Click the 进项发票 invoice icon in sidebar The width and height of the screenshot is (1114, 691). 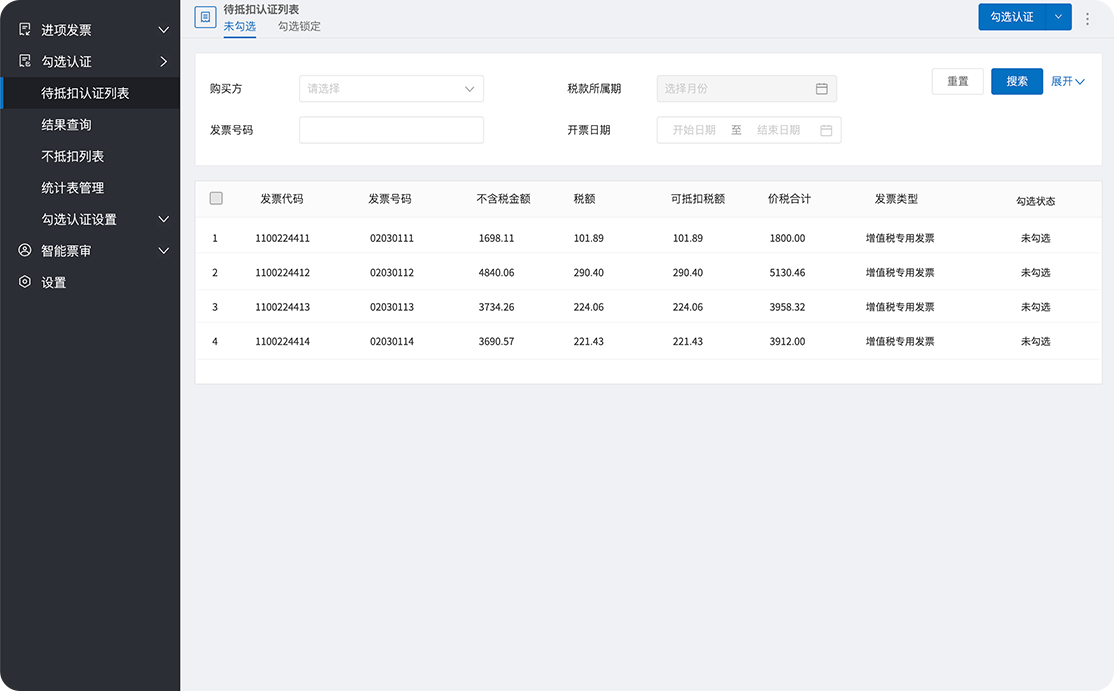click(x=25, y=30)
